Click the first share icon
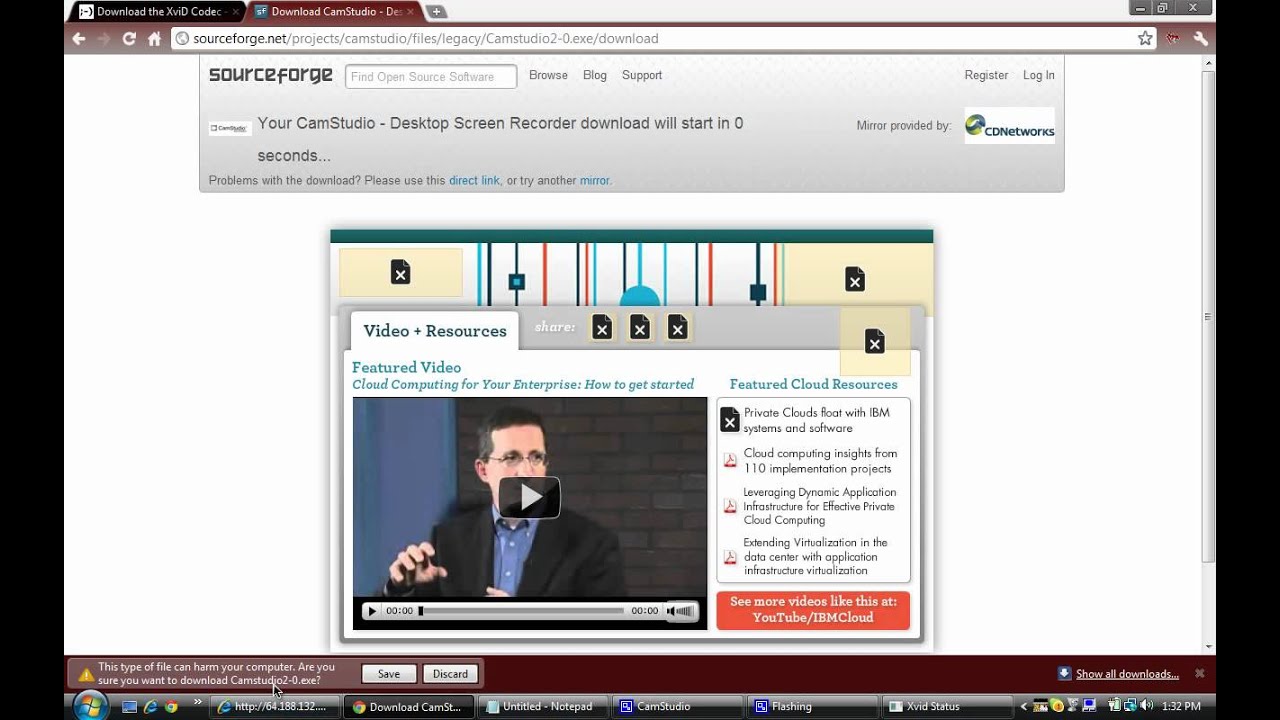 (602, 327)
